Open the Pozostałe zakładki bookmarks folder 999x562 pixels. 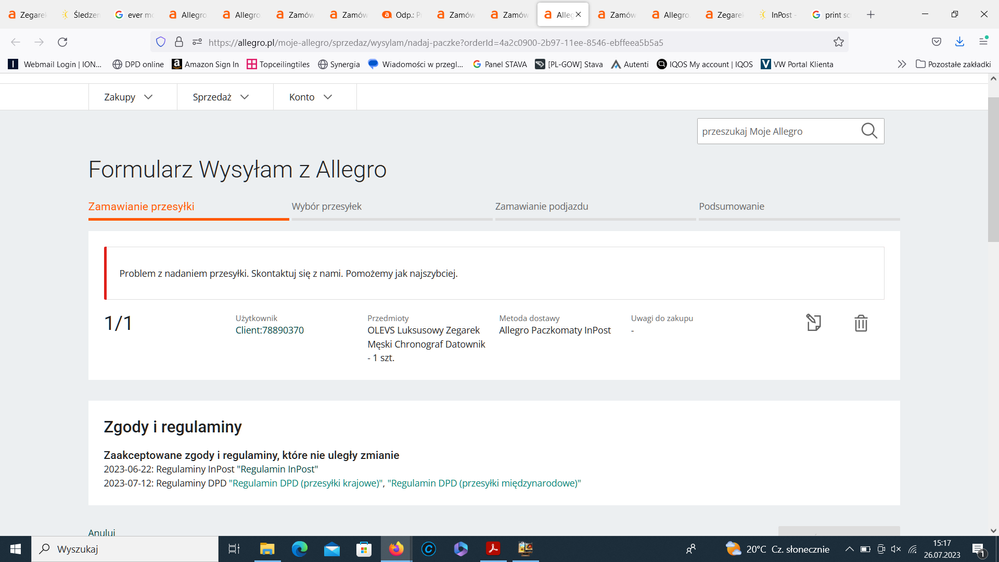point(953,64)
